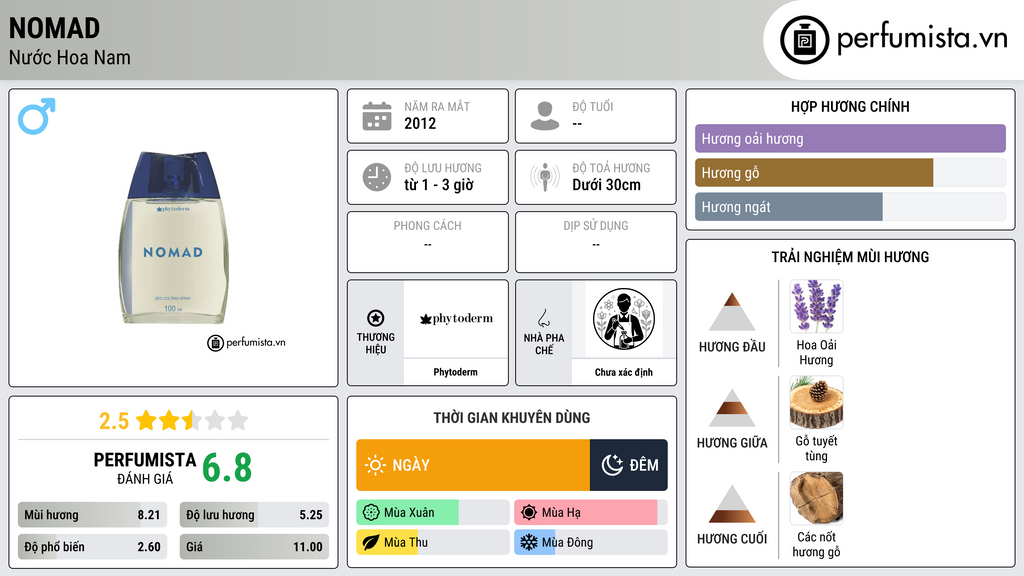Click the summer sun icon for Mùa Hạ
The image size is (1024, 576).
(x=529, y=513)
